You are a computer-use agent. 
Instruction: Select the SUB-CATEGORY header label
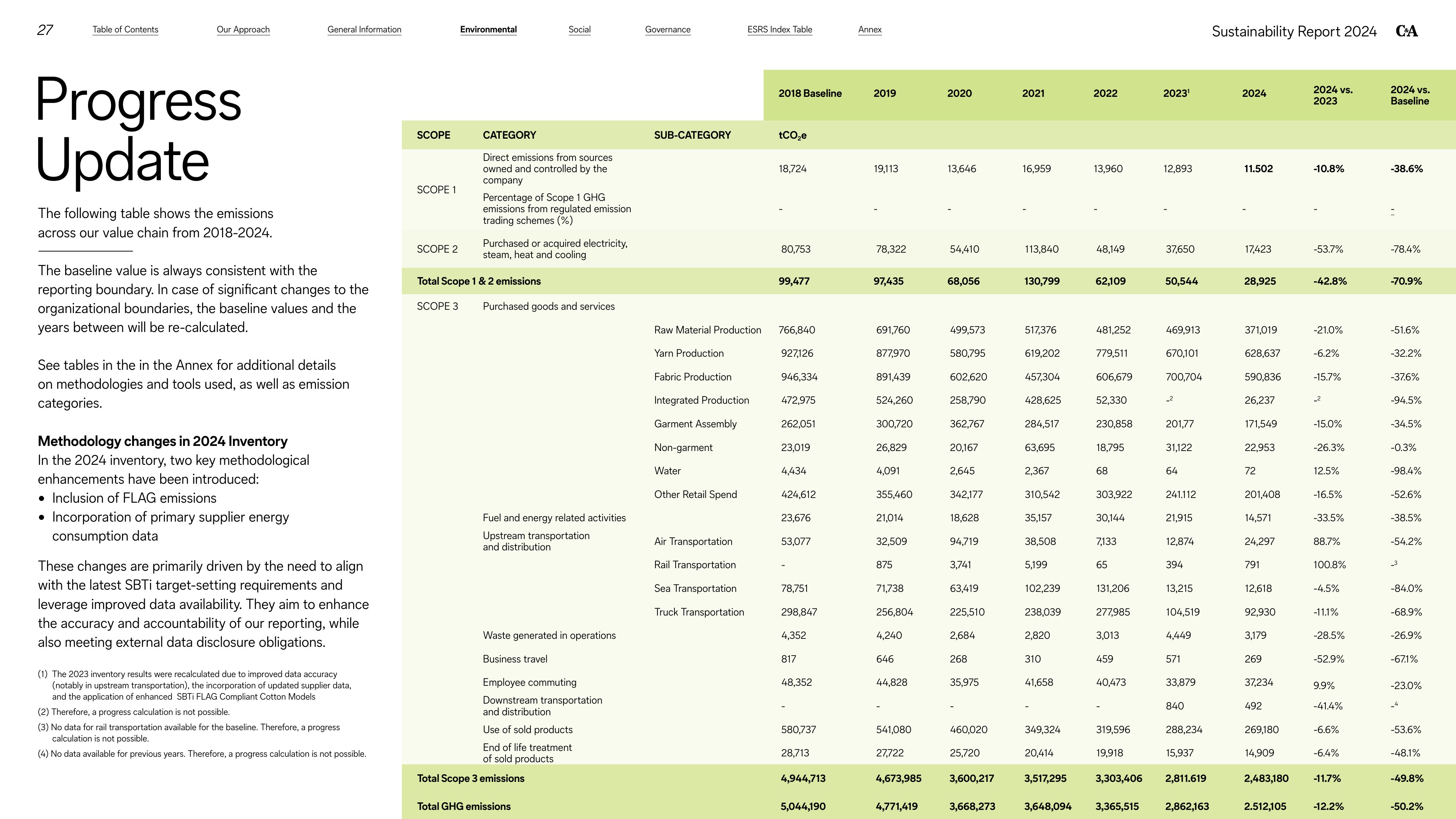(692, 135)
